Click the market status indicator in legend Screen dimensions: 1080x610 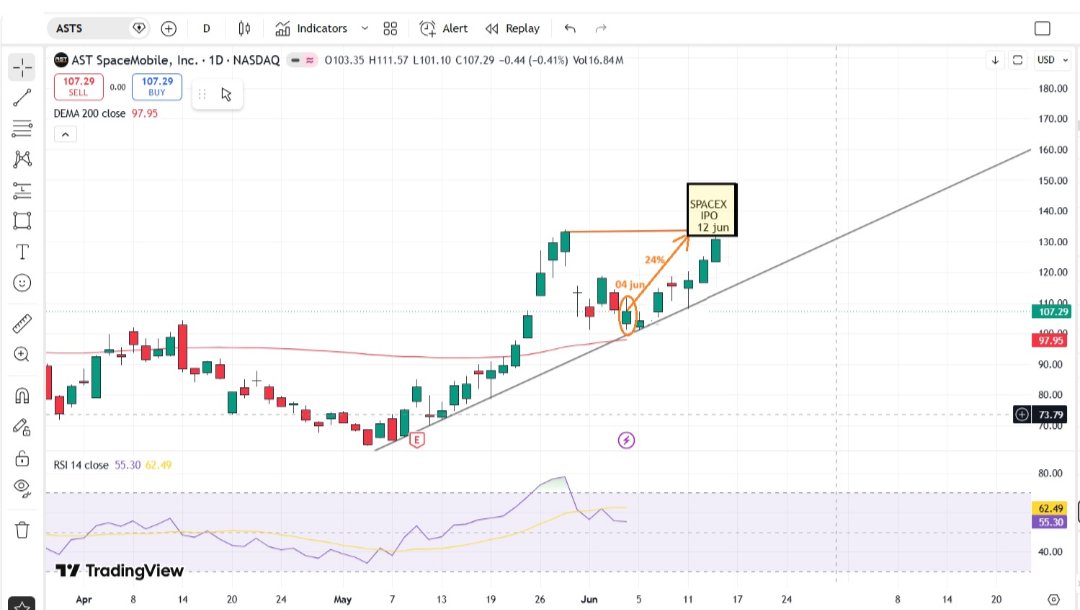295,61
